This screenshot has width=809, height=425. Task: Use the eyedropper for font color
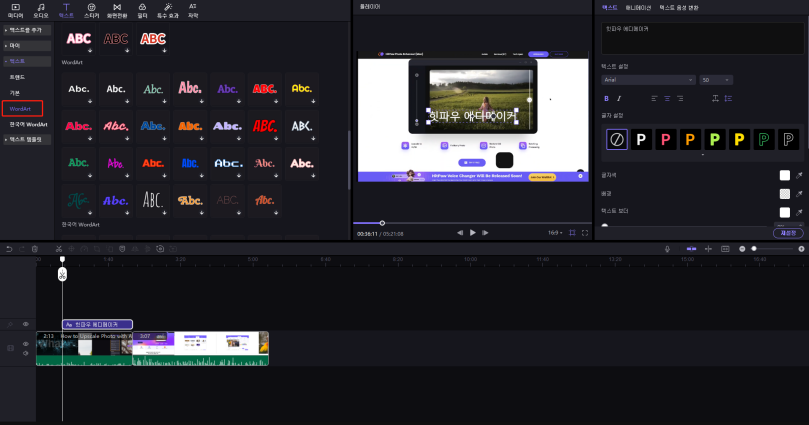point(799,175)
